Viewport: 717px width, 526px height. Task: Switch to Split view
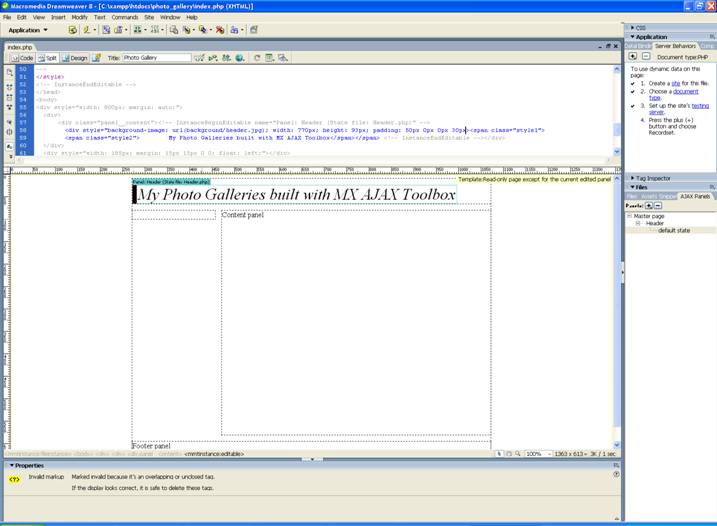(x=48, y=58)
